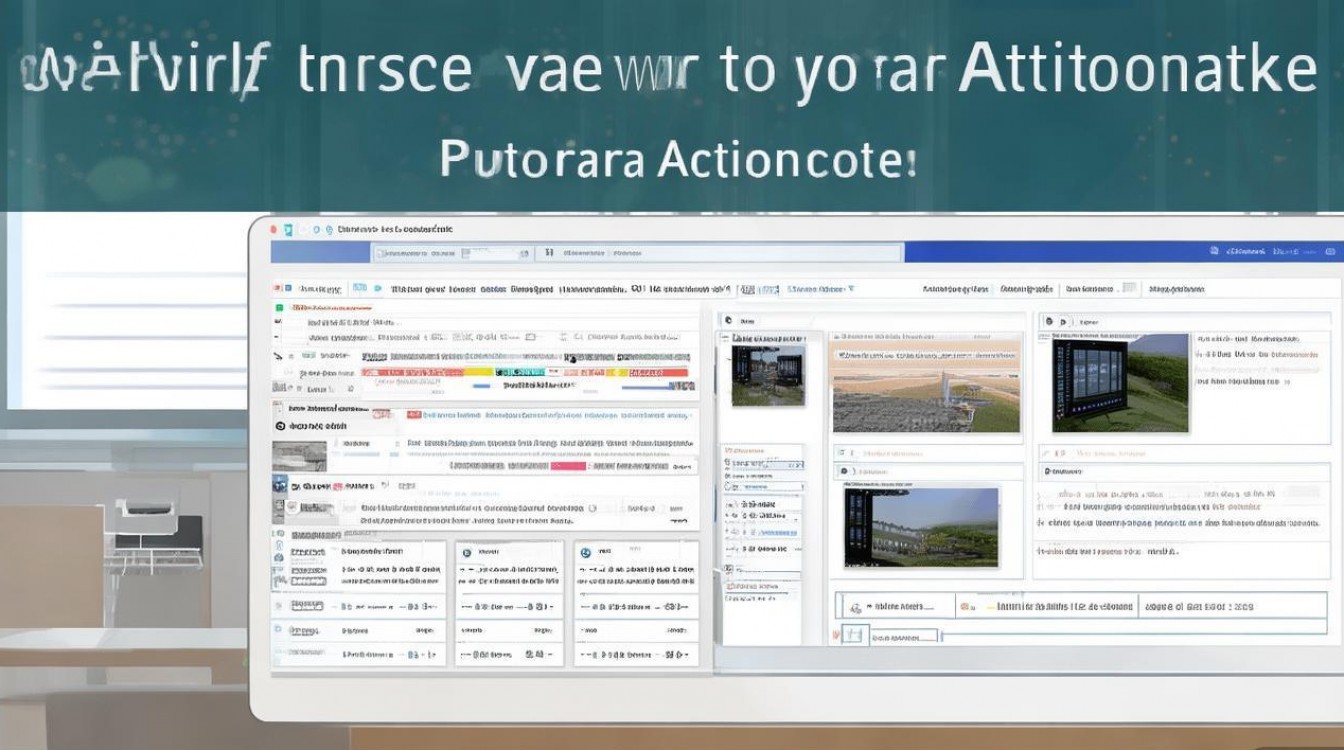Viewport: 1344px width, 750px height.
Task: Select the rightmost tab in the top toolbar
Action: (1176, 289)
